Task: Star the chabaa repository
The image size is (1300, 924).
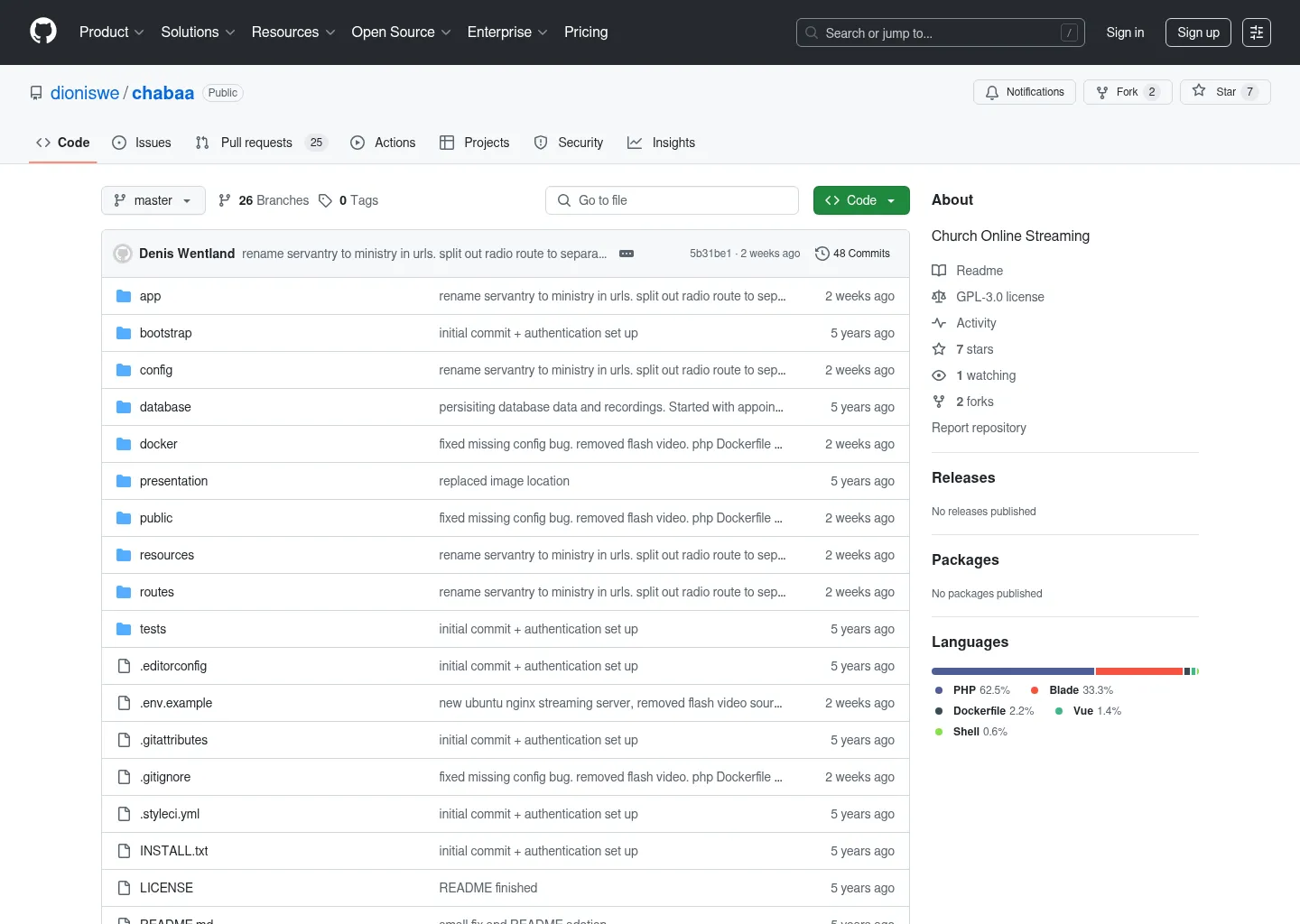Action: [x=1224, y=92]
